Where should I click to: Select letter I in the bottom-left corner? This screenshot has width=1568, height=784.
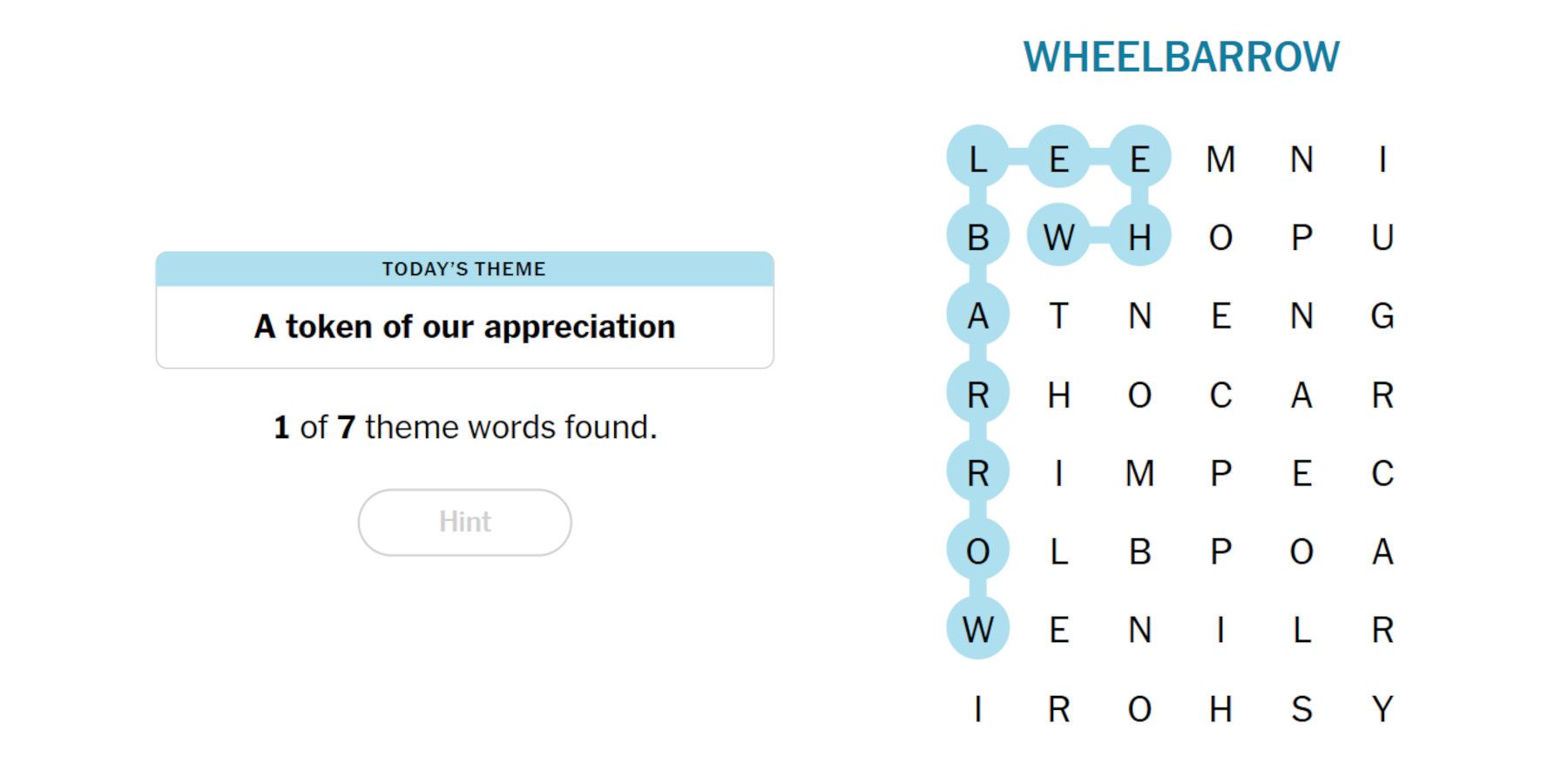click(x=977, y=709)
